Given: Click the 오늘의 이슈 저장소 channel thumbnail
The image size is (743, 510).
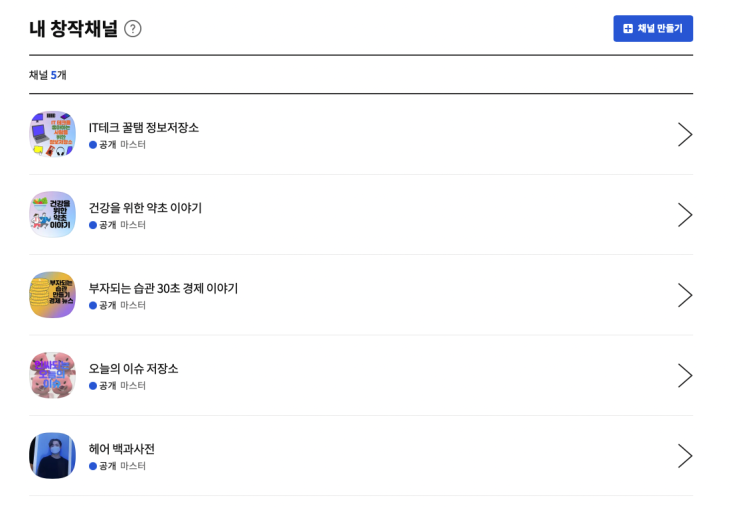Looking at the screenshot, I should pyautogui.click(x=52, y=375).
